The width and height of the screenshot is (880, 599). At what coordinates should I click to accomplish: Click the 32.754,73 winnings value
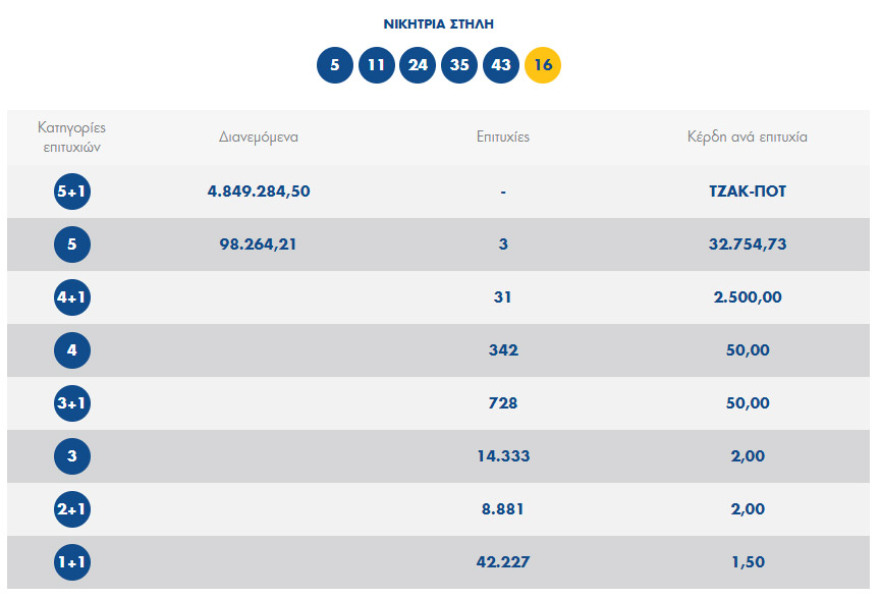click(x=741, y=244)
